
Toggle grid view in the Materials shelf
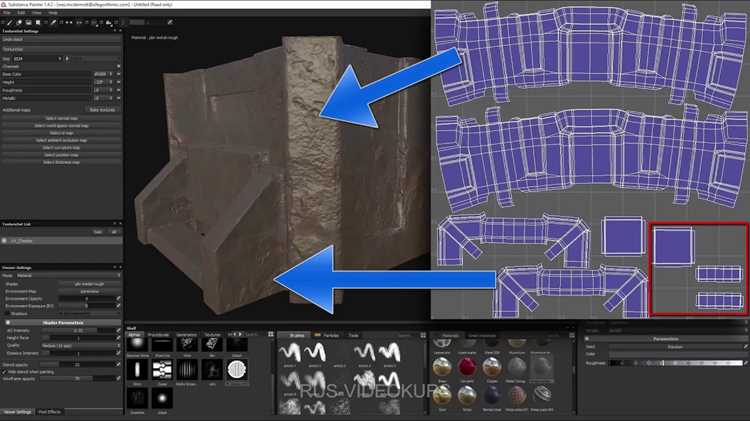[572, 335]
